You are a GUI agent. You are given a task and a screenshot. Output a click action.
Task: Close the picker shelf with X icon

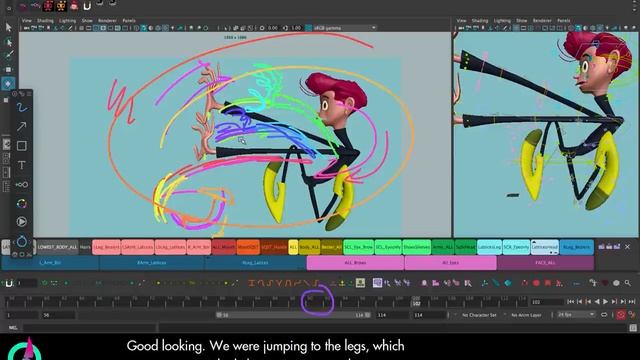coord(627,247)
